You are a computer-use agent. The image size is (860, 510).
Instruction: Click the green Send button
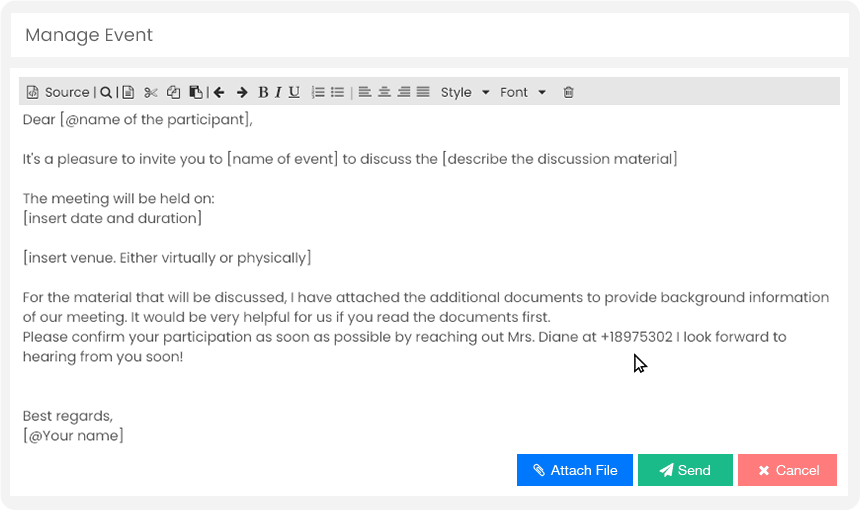685,470
